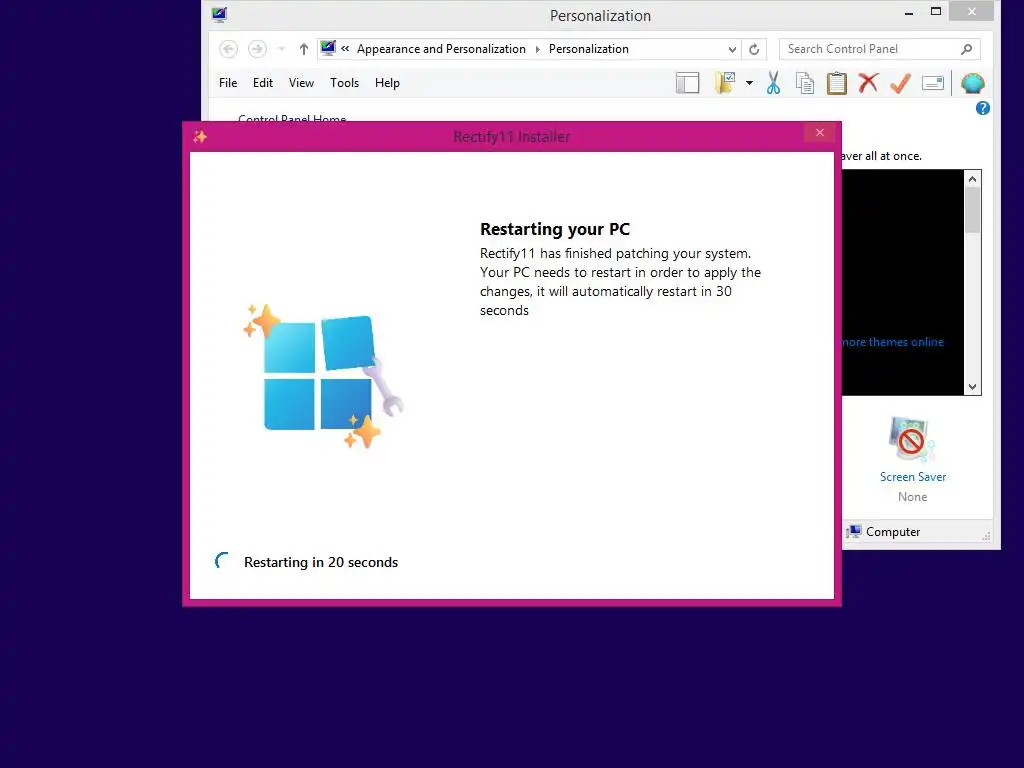Click the Rectify11 sparkle title bar icon

point(200,136)
